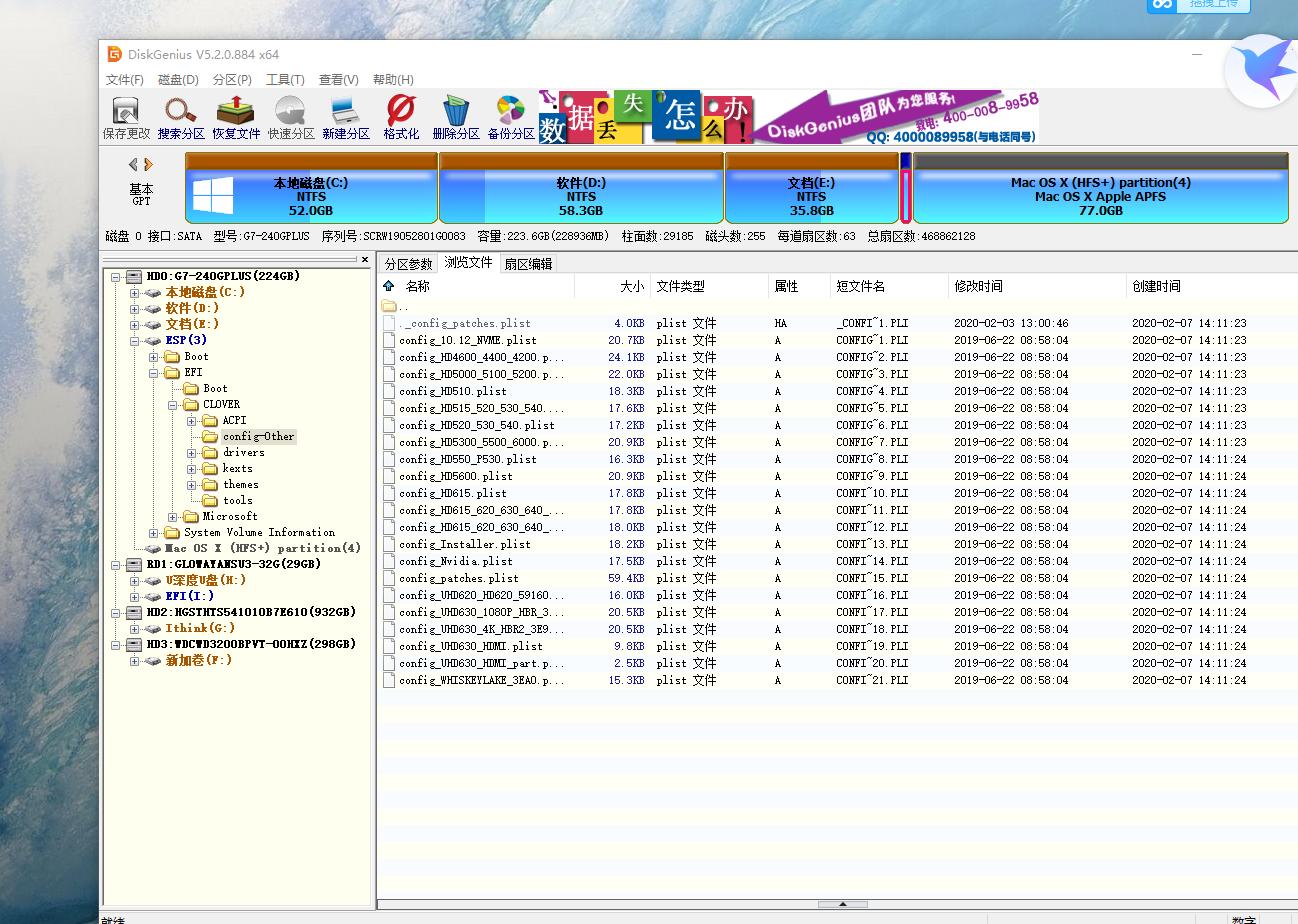This screenshot has width=1298, height=924.
Task: Select the config_Nvidia.plist file
Action: click(456, 562)
